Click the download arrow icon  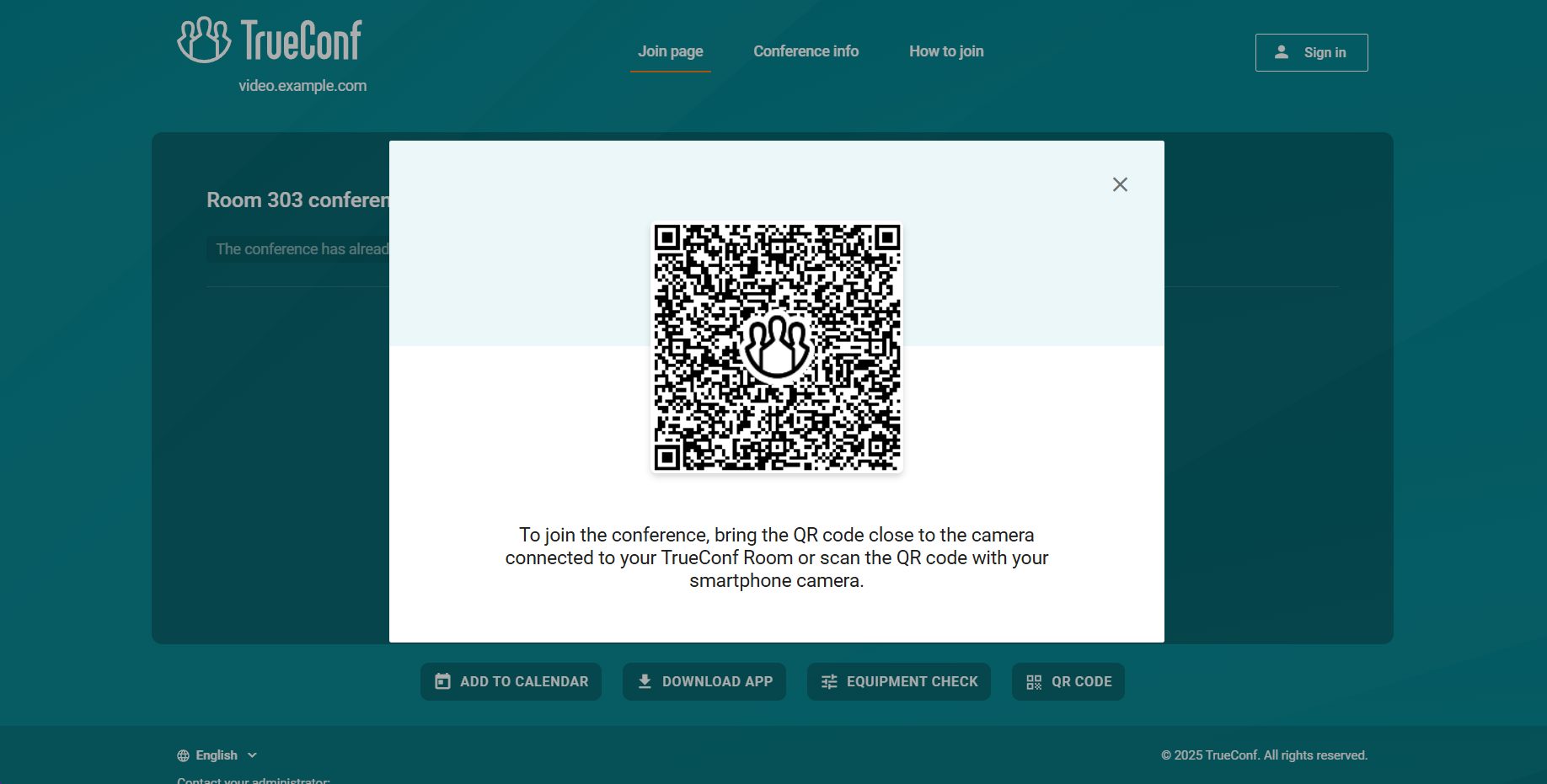click(645, 681)
